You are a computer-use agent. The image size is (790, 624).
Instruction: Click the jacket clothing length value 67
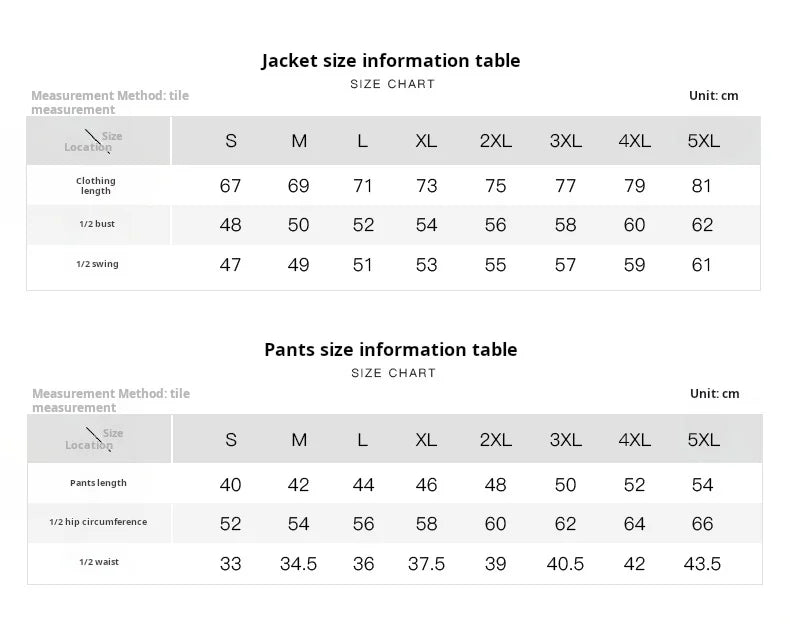pyautogui.click(x=230, y=186)
